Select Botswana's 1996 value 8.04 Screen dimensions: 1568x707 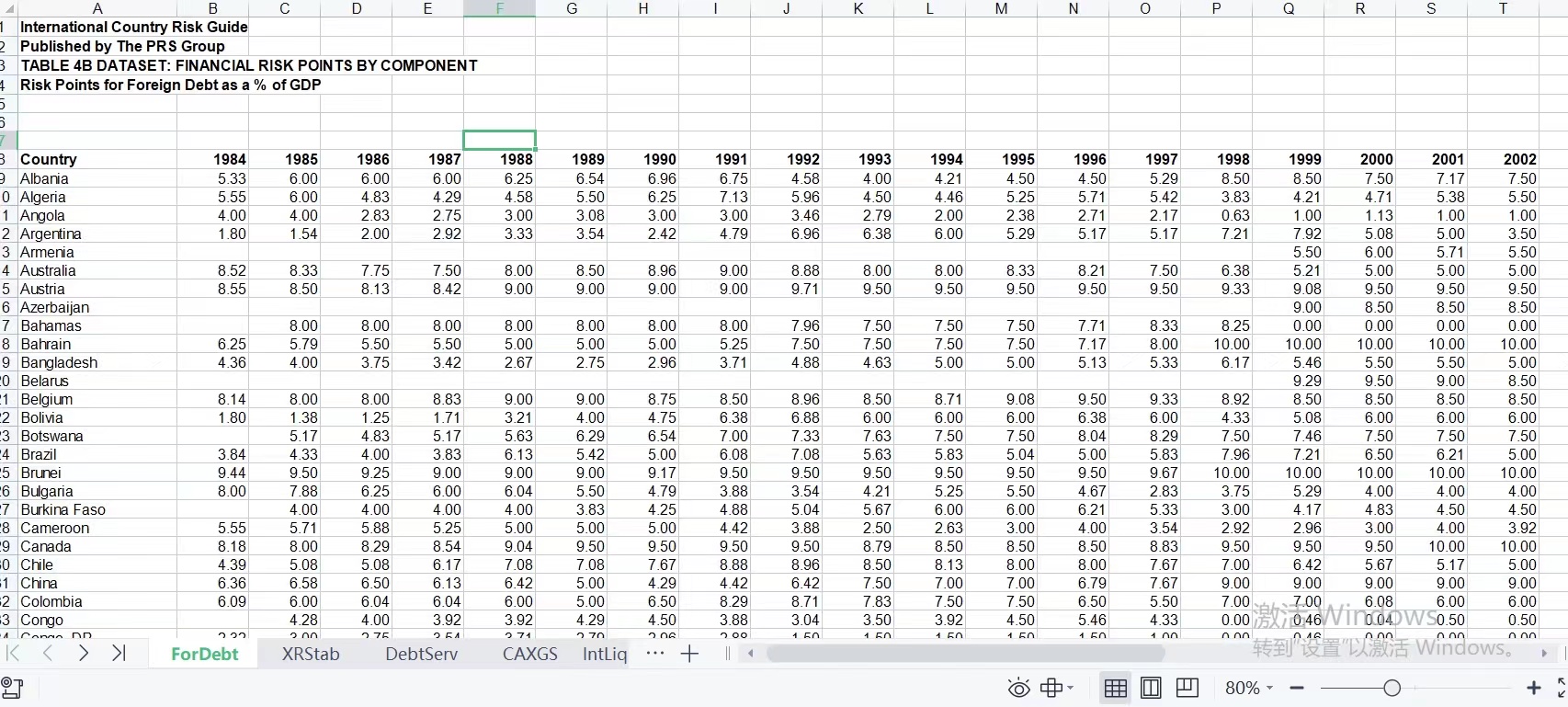coord(1073,436)
